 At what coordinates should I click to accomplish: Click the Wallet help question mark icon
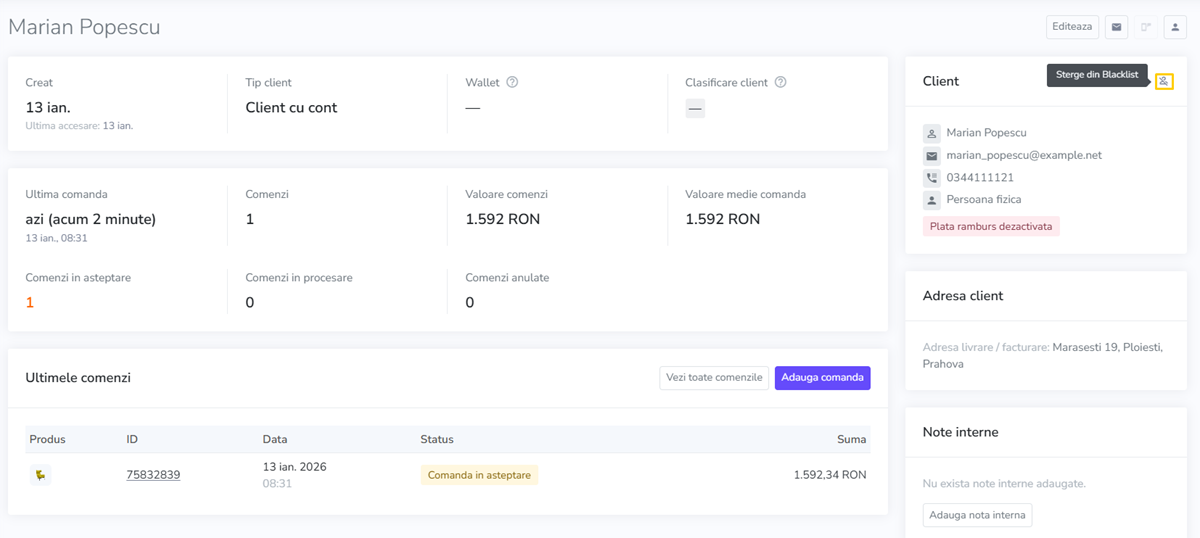(x=512, y=82)
